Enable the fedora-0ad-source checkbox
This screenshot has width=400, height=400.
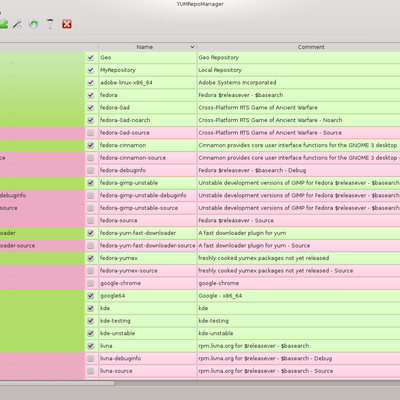coord(90,133)
